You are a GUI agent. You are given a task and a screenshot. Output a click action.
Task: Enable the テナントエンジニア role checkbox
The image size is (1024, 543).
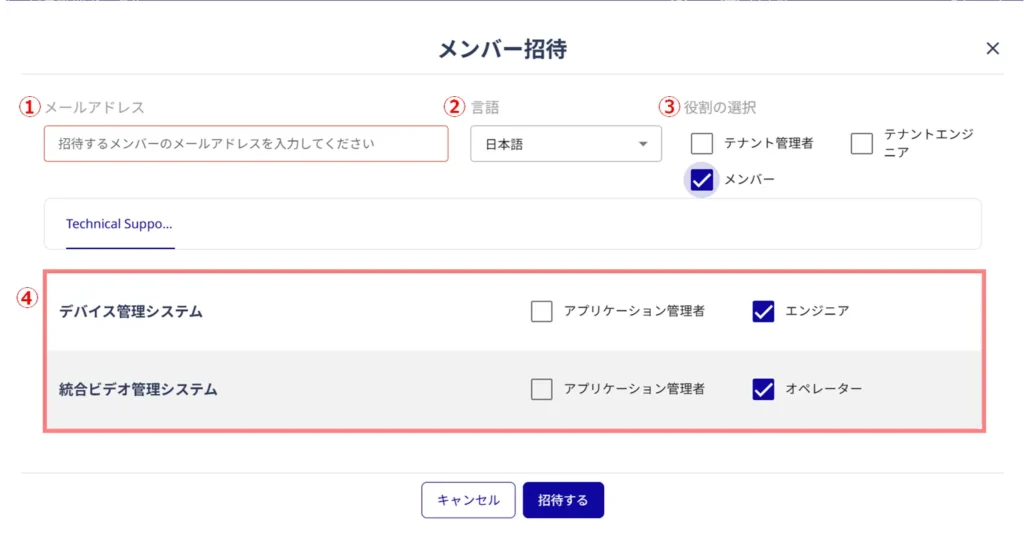pyautogui.click(x=861, y=143)
